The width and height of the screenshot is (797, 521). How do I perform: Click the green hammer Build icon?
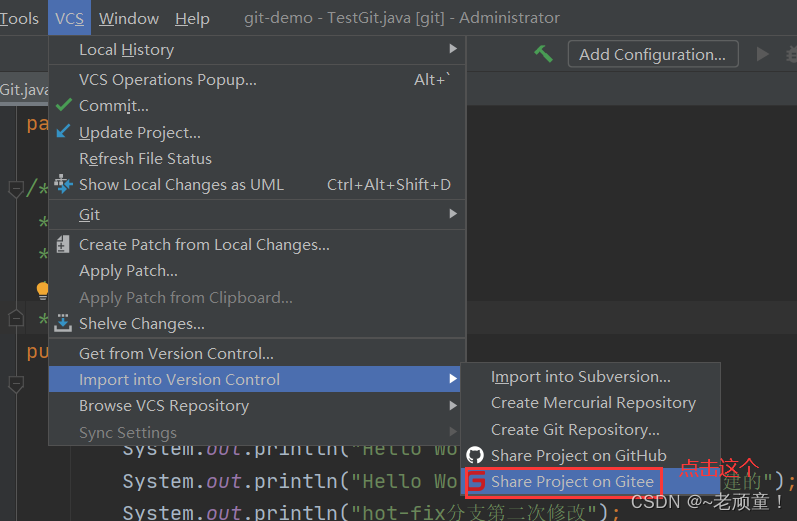543,53
